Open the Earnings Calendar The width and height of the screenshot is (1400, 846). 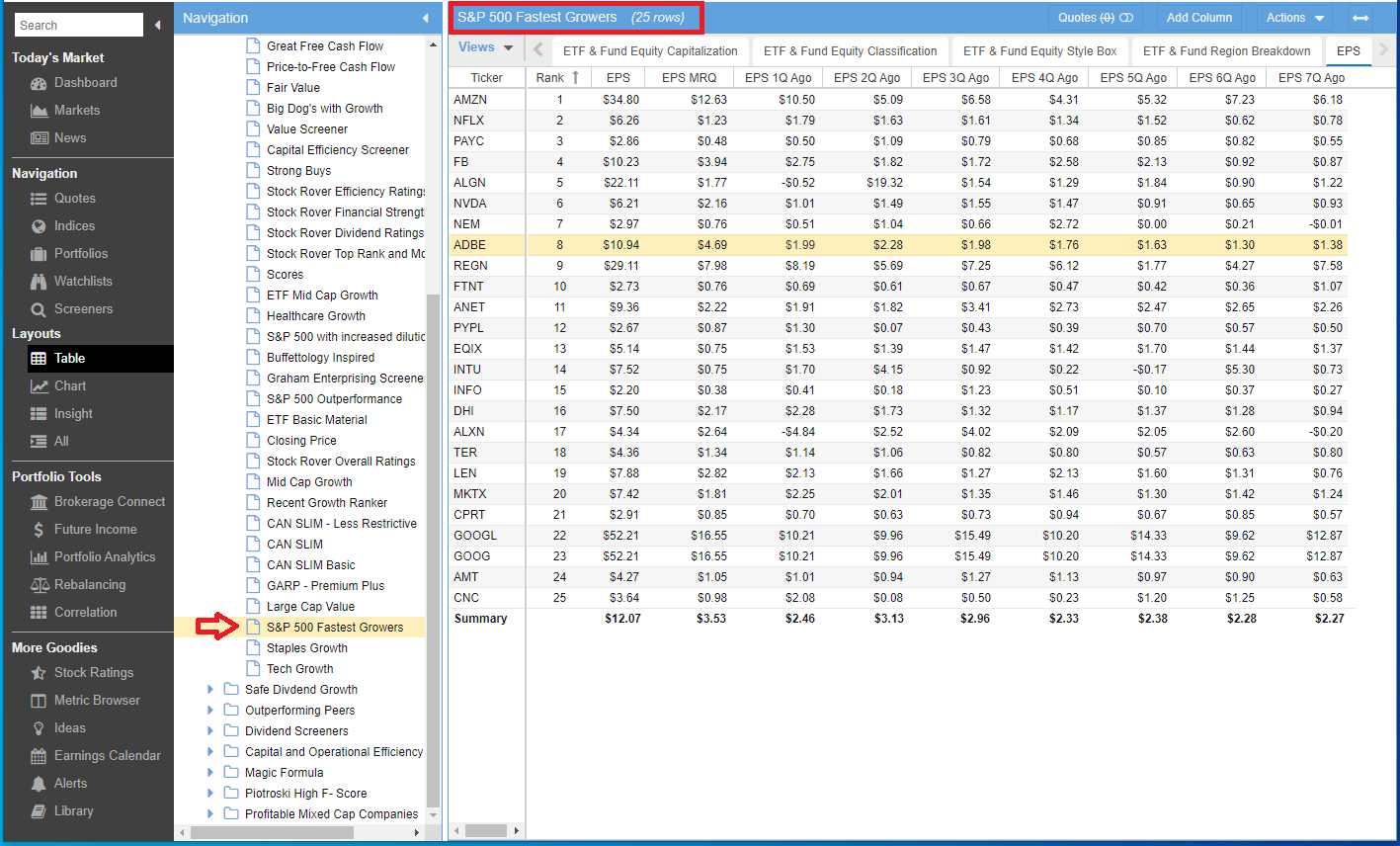pos(95,756)
